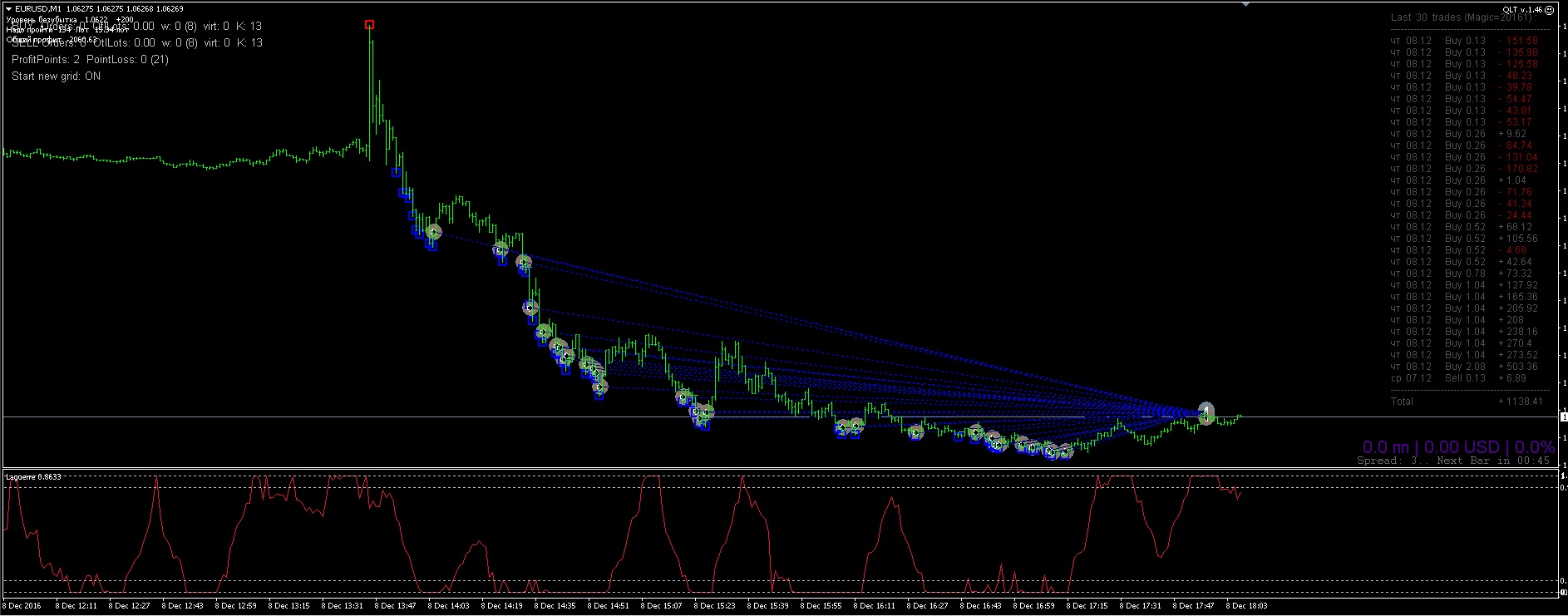Select the trade row with loss 151.58
The width and height of the screenshot is (1568, 616).
[1464, 41]
